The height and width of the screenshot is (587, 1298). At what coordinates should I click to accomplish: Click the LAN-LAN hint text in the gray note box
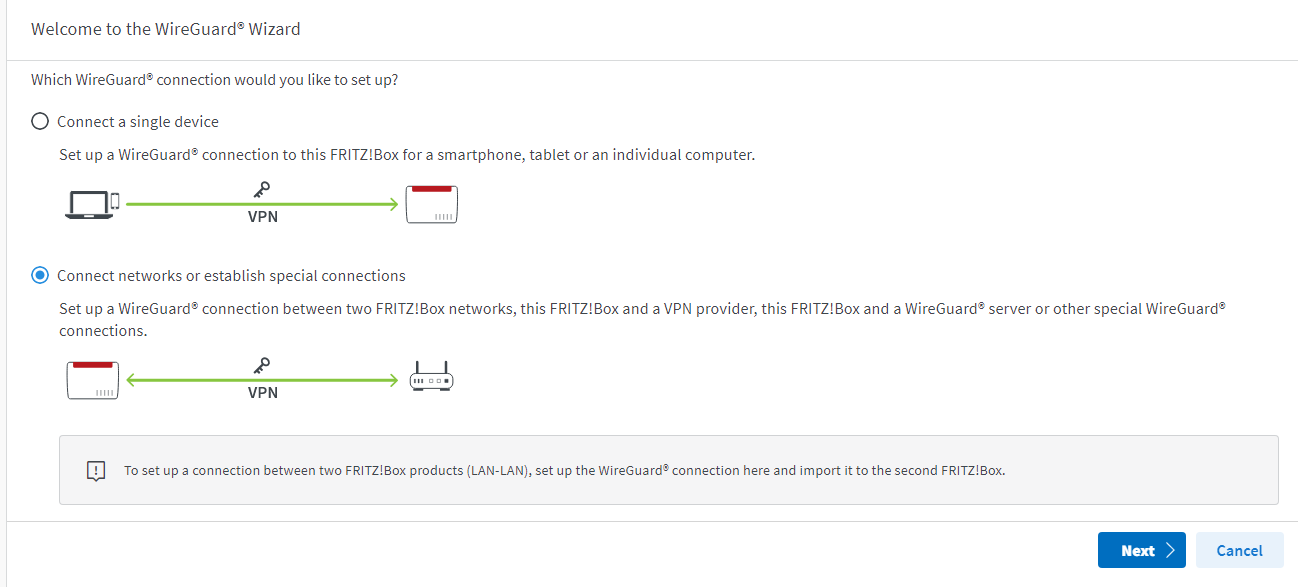tap(564, 470)
